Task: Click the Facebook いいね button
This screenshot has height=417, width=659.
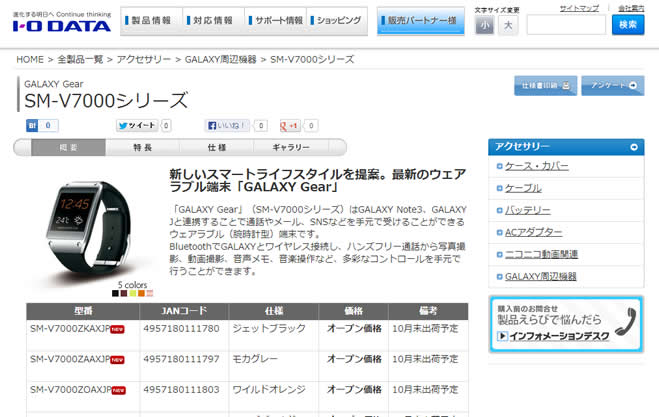Action: (227, 125)
